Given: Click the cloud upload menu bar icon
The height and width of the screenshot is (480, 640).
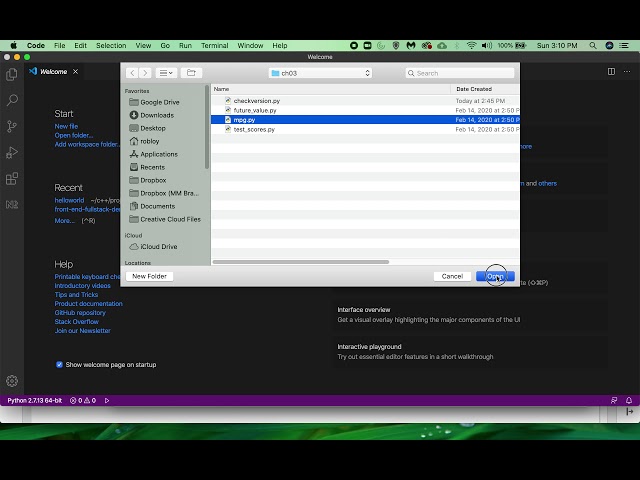Looking at the screenshot, I should click(x=442, y=45).
